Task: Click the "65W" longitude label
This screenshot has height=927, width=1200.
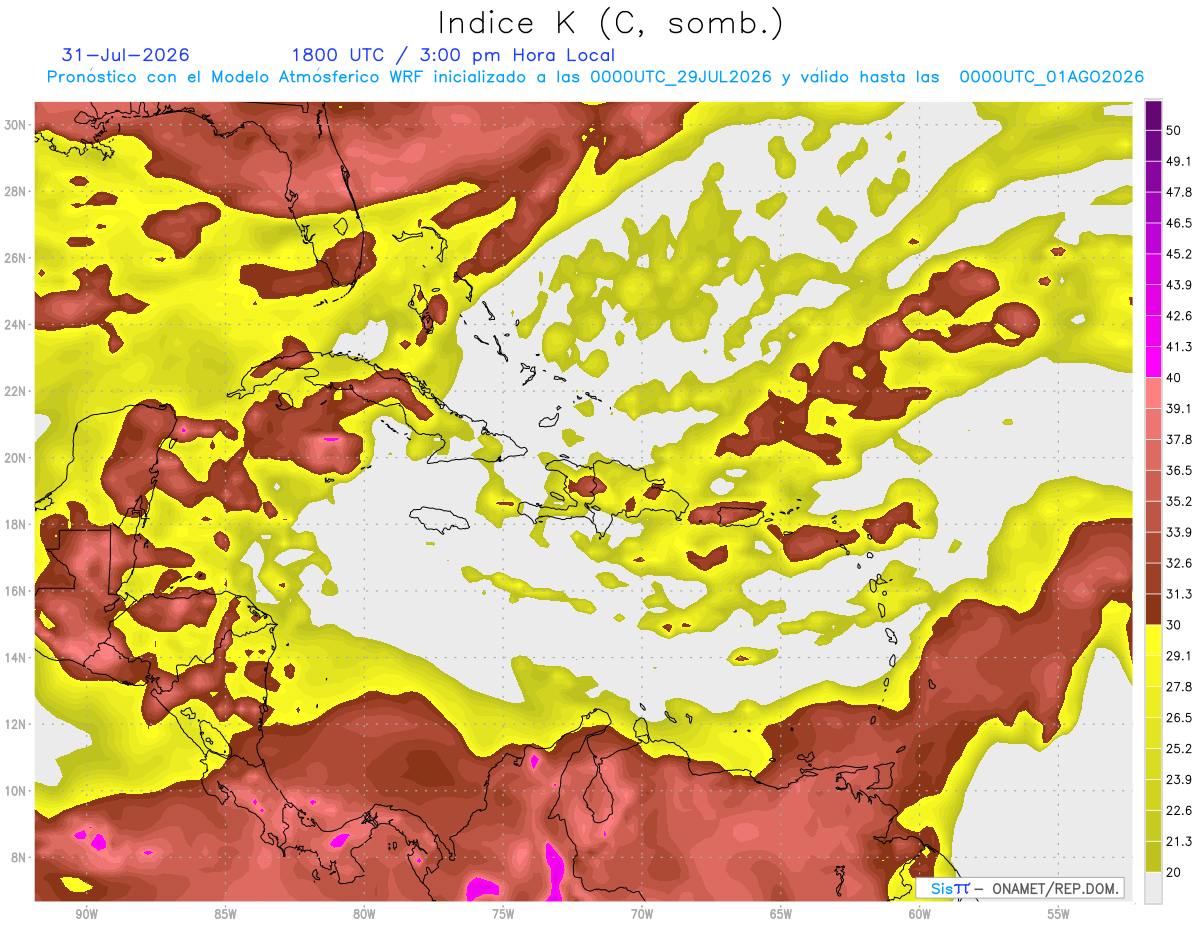Action: [x=781, y=914]
